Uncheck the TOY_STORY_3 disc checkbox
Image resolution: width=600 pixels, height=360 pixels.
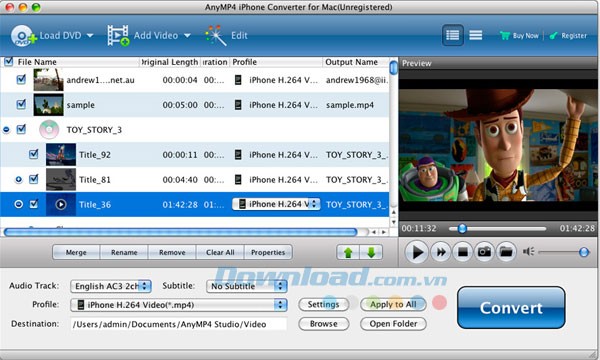21,129
